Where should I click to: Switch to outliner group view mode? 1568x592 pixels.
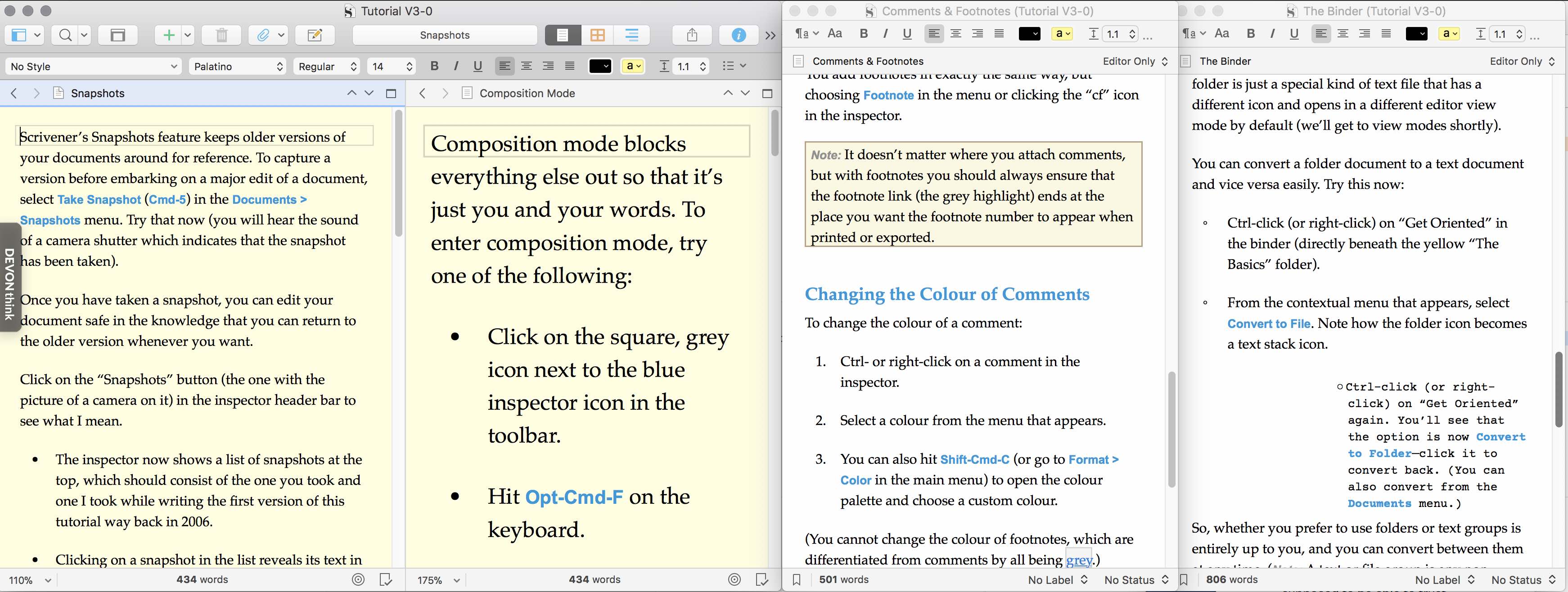(x=632, y=35)
